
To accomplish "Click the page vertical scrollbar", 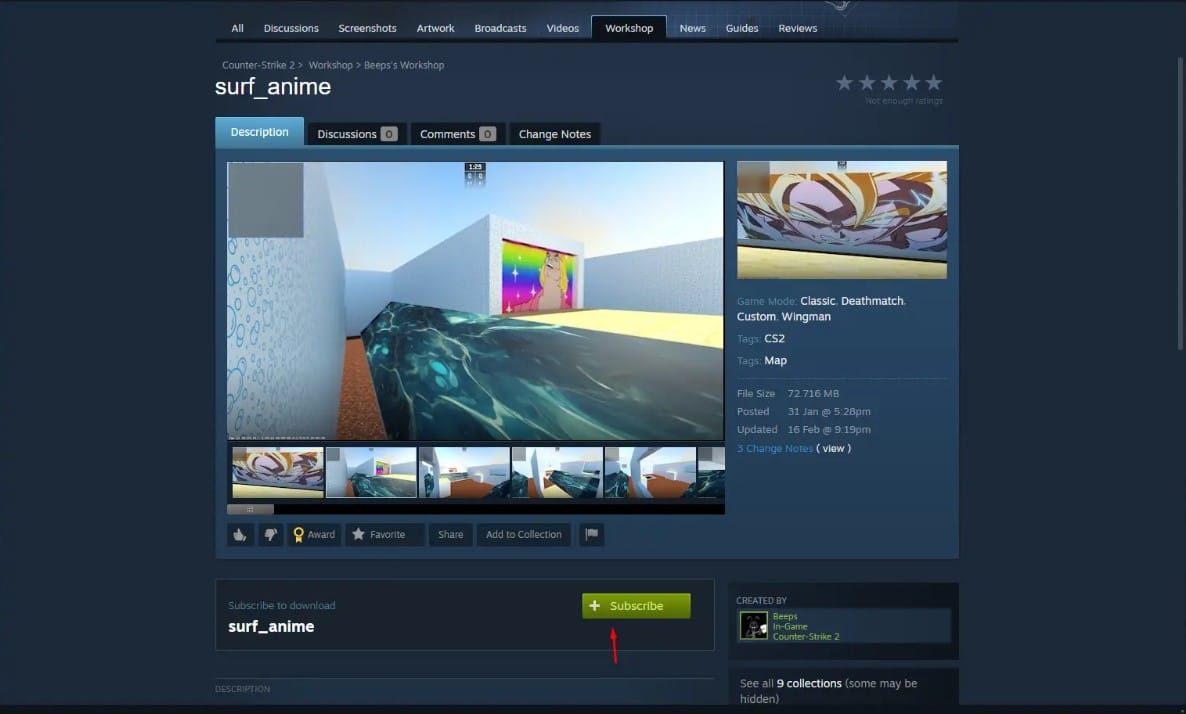I will tap(1180, 203).
